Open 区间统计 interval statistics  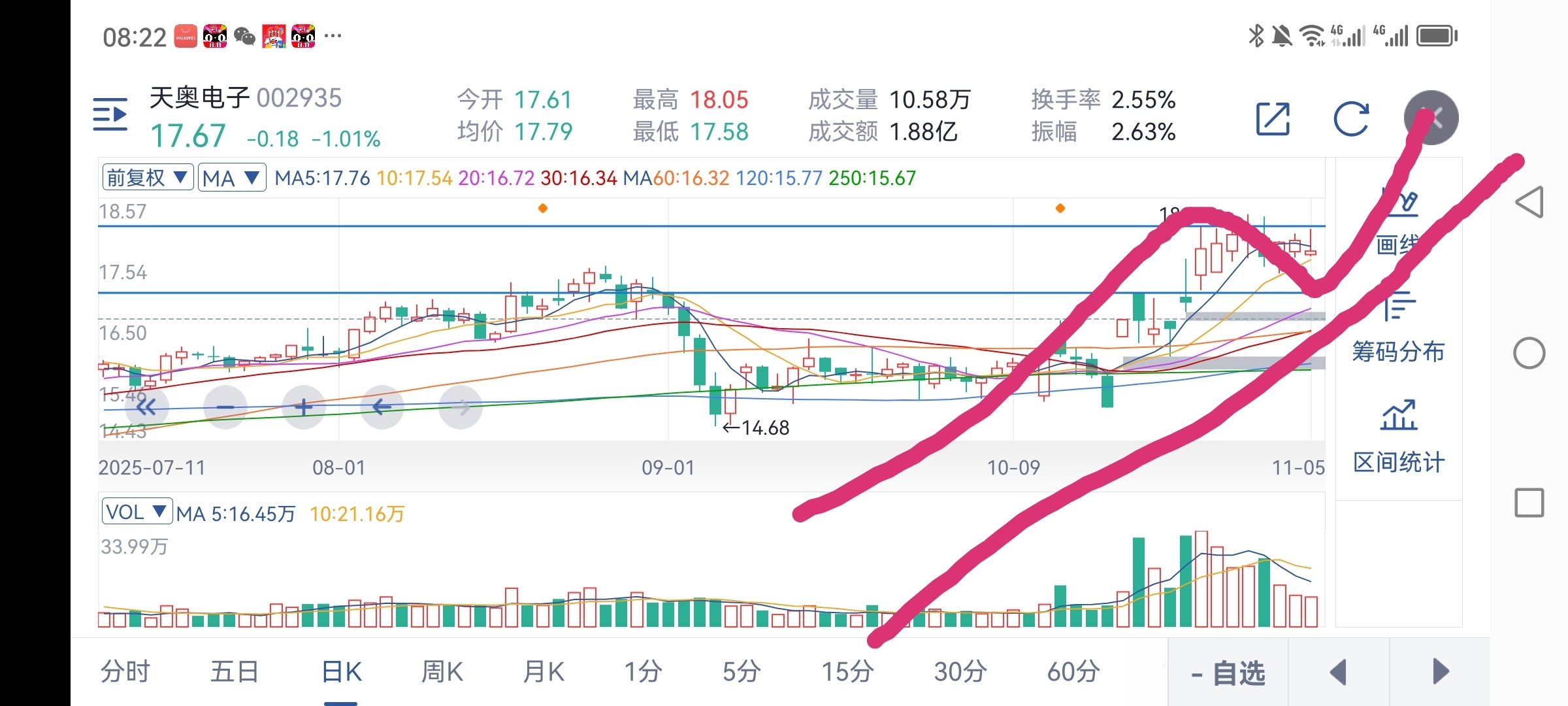click(x=1398, y=438)
